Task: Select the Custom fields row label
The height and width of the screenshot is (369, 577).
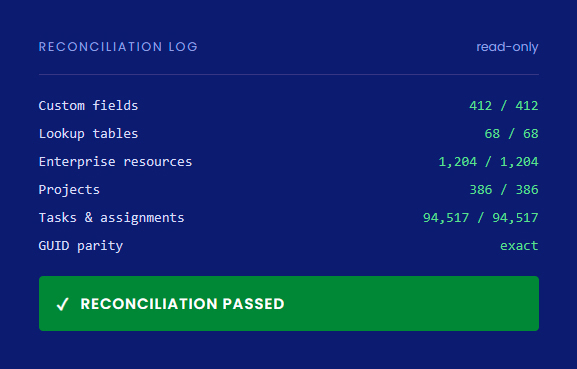Action: (88, 106)
